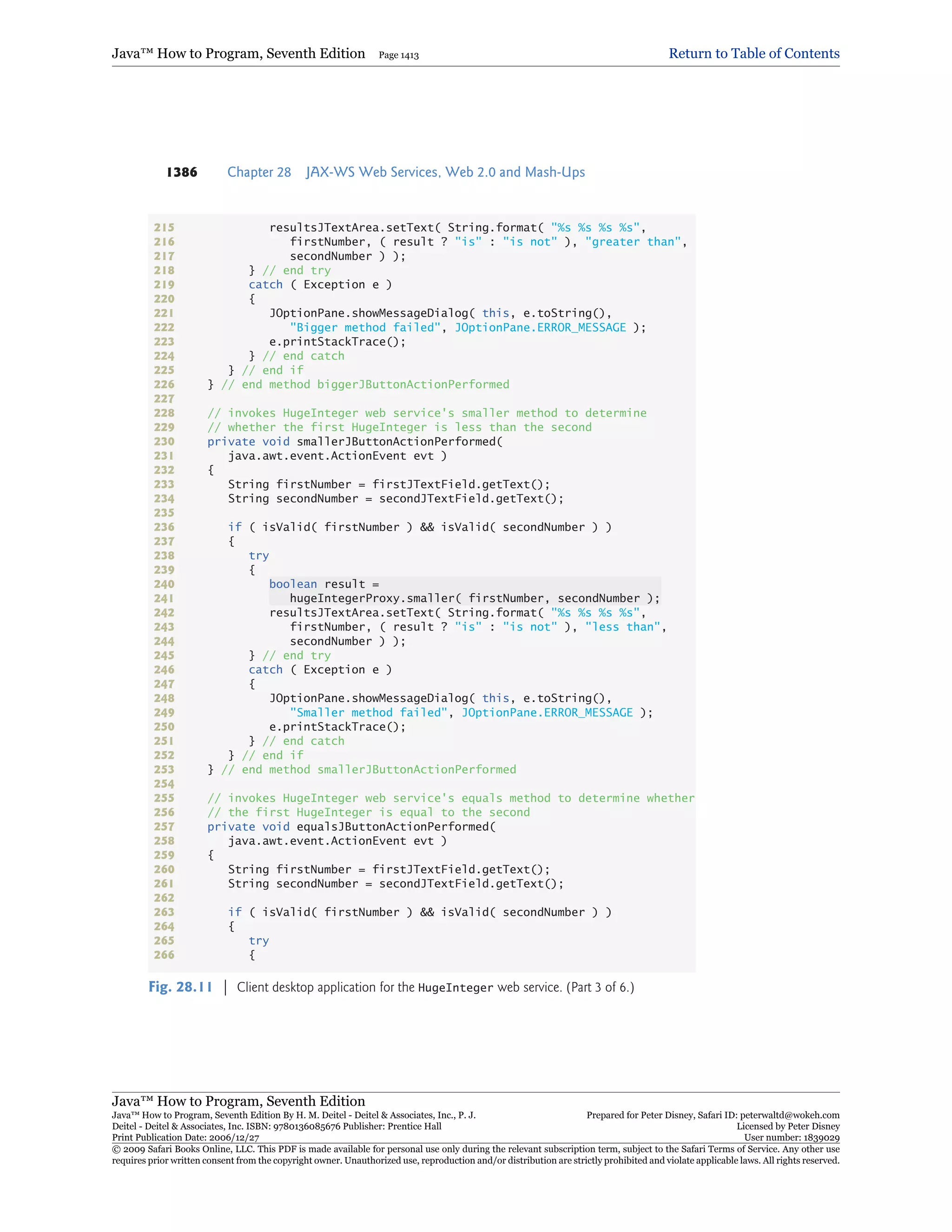Image resolution: width=952 pixels, height=1232 pixels.
Task: Click the "Bigger method failed" string literal
Action: 365,328
